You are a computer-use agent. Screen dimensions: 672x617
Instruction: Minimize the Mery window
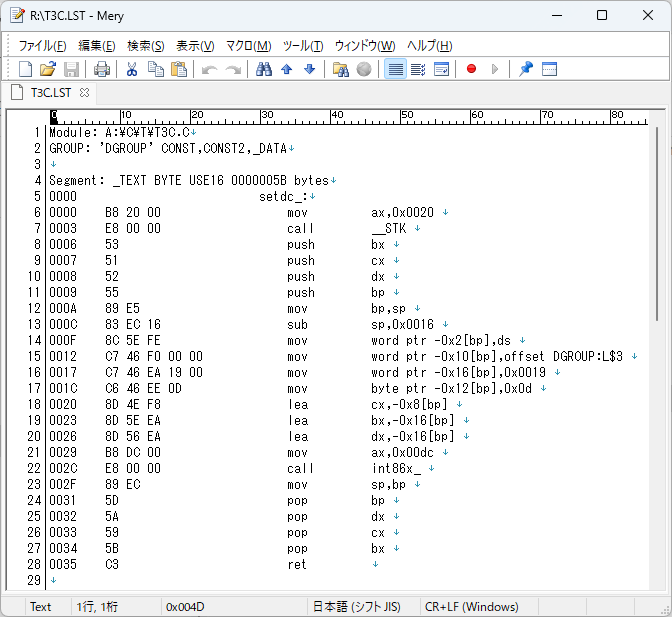pos(557,15)
